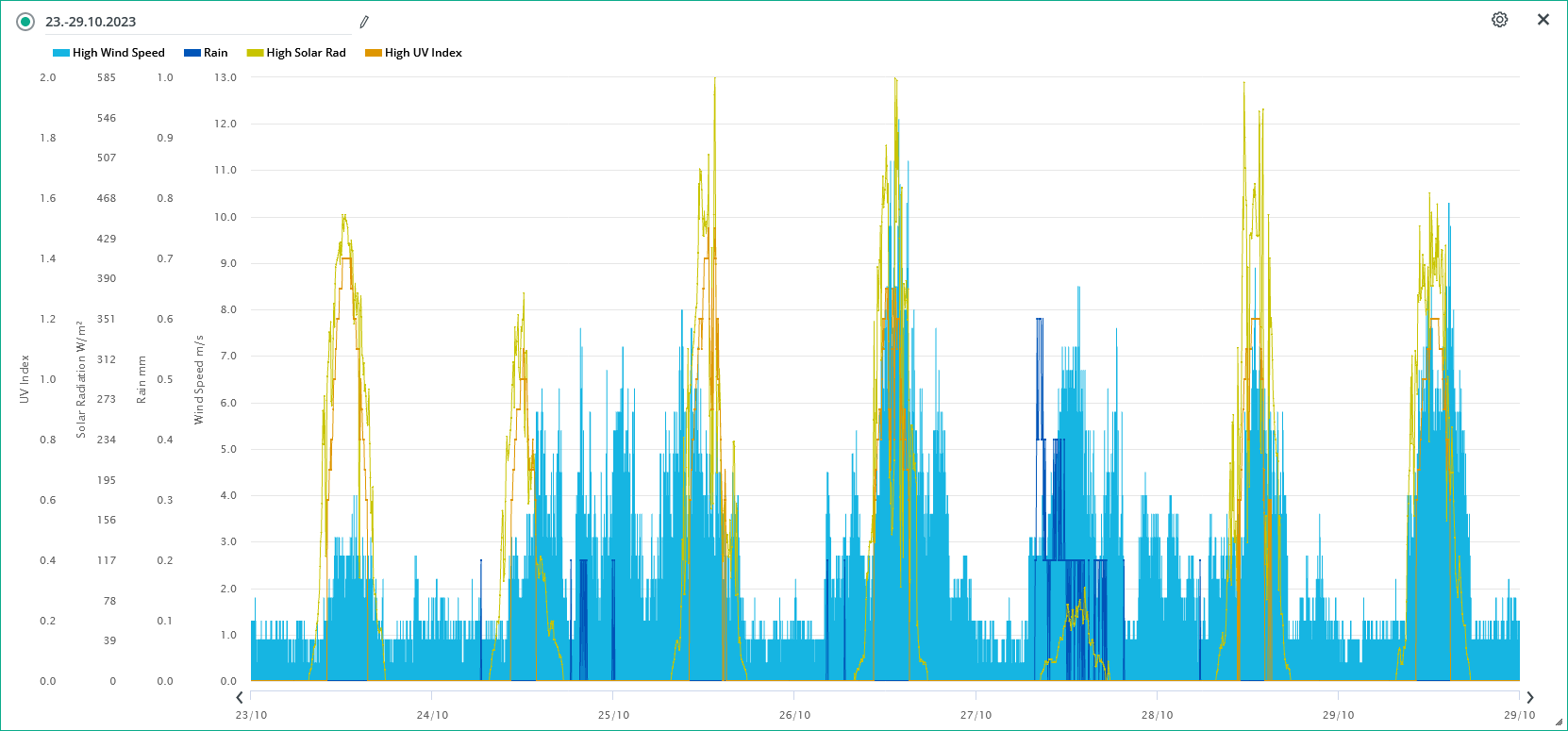Screen dimensions: 1568x731
Task: Click the pencil icon to edit chart title
Action: point(364,22)
